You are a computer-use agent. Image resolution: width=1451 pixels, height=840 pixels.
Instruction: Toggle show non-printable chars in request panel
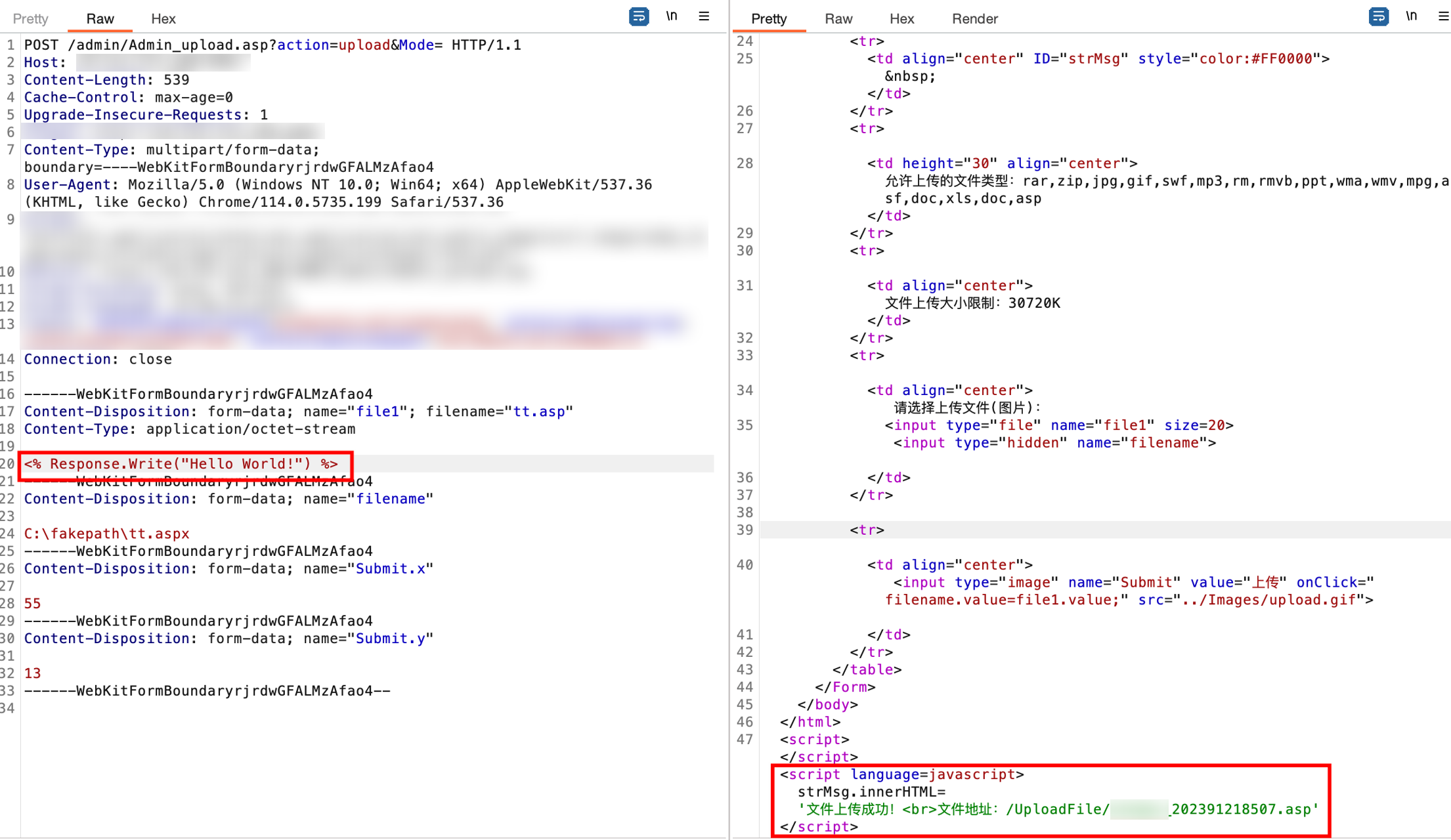671,16
